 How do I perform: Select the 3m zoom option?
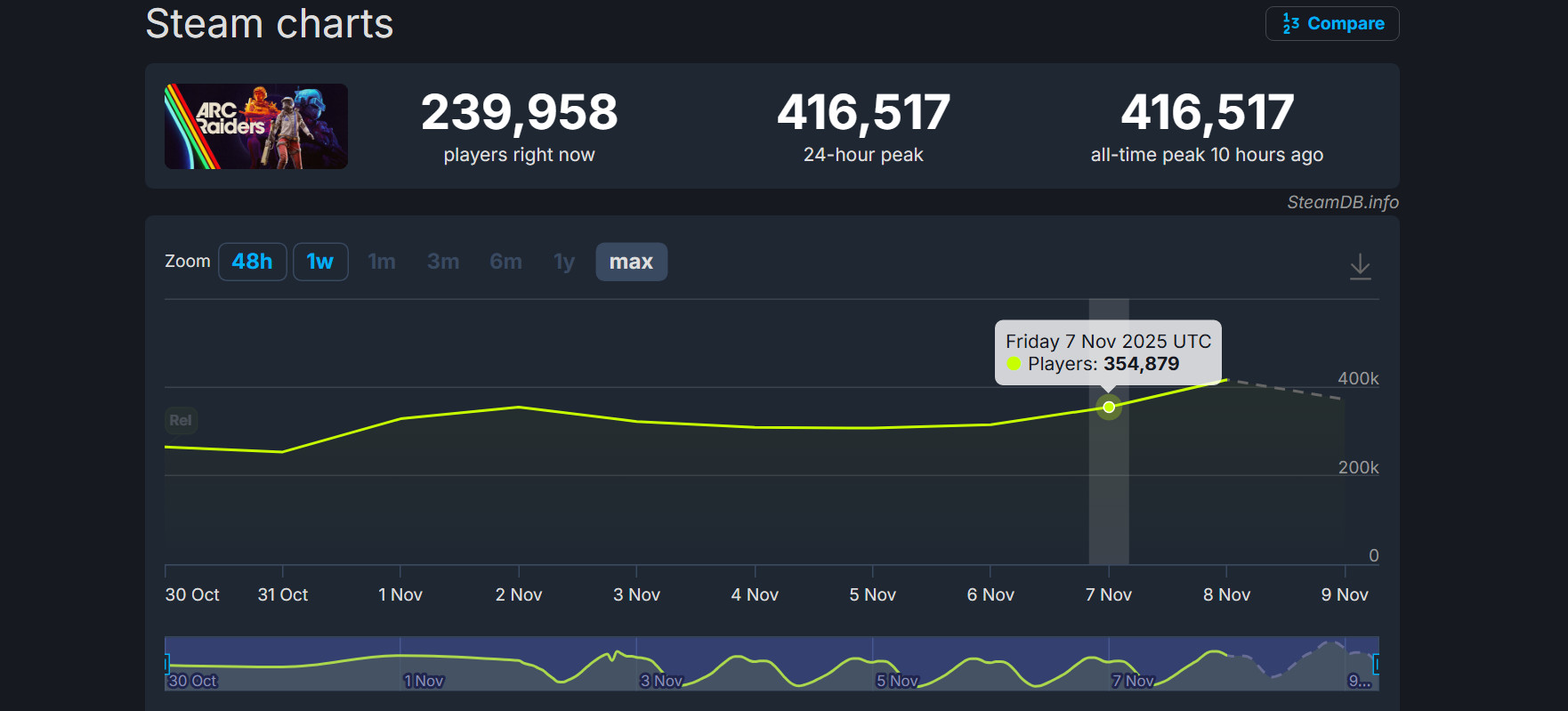pyautogui.click(x=443, y=262)
